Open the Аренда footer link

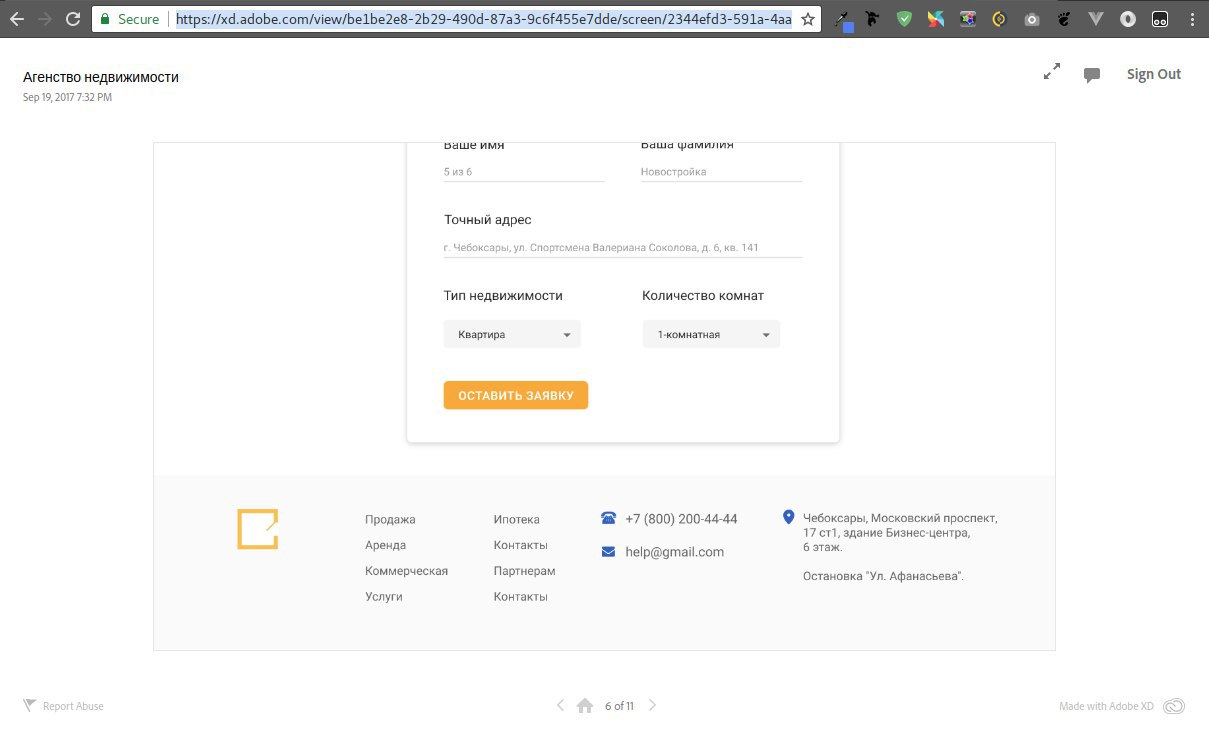tap(385, 546)
